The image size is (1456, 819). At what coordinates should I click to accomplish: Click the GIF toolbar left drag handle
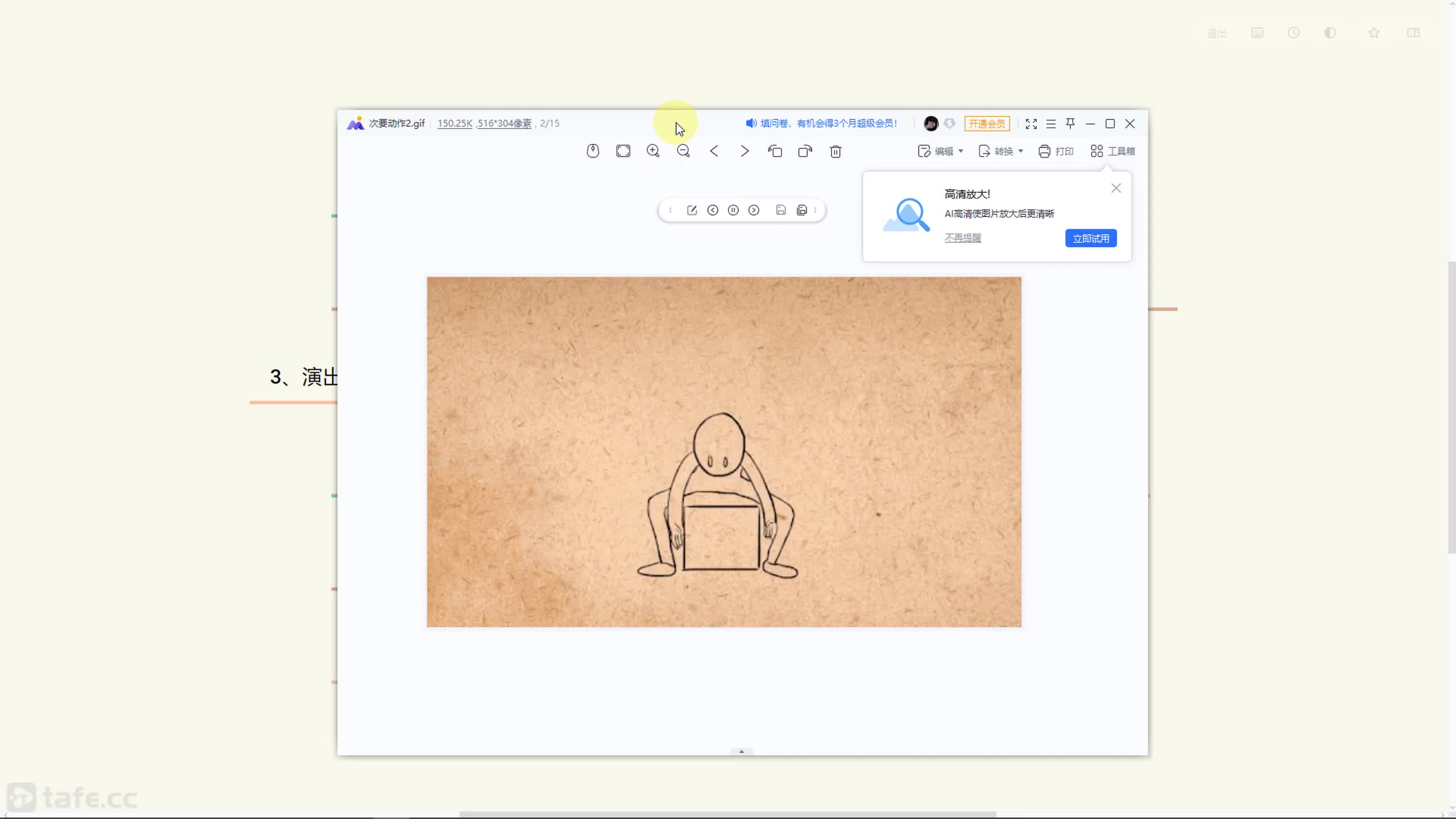click(x=671, y=210)
